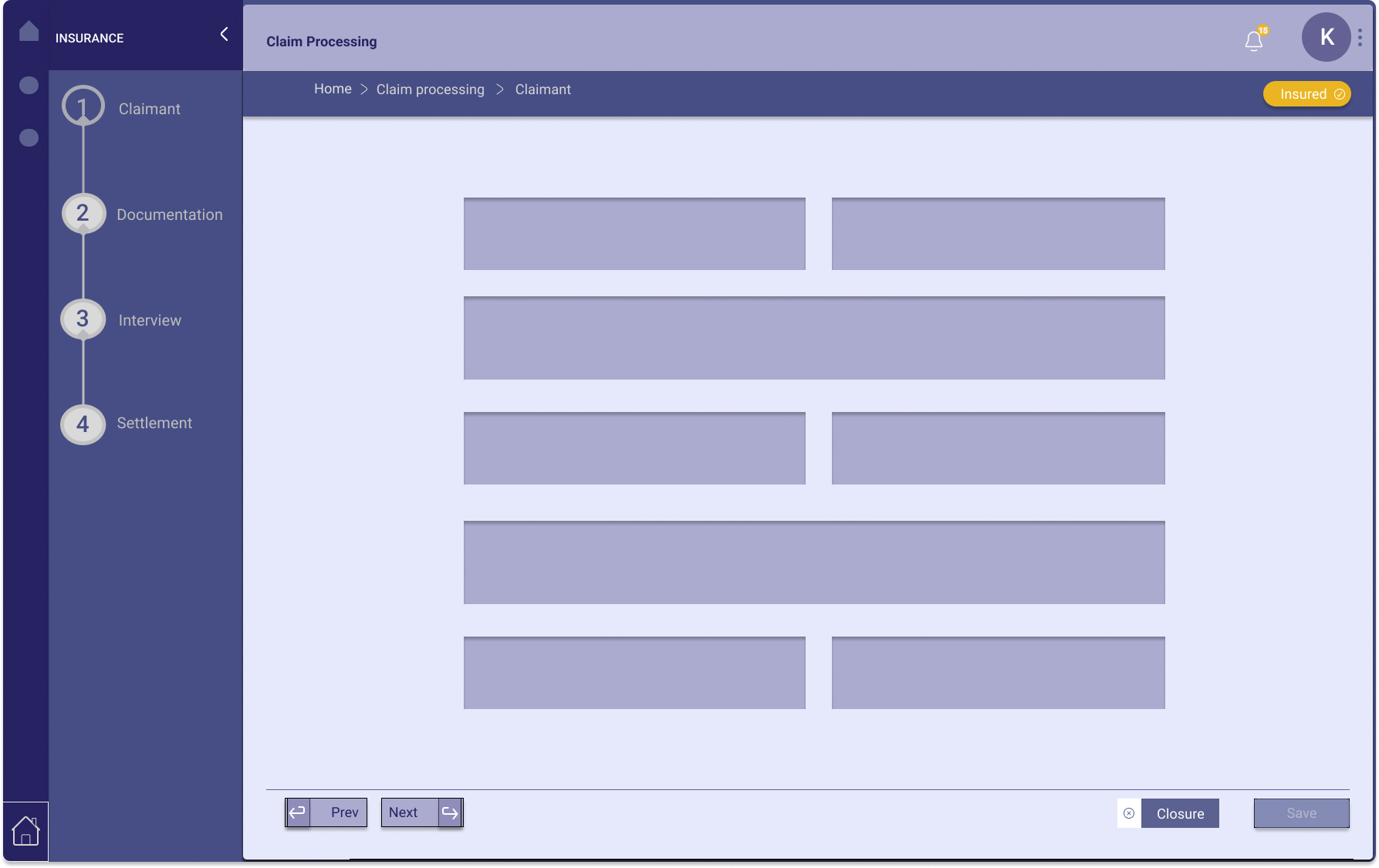Screen dimensions: 1379x868
Task: Click the wide form field below the top row
Action: tap(813, 338)
